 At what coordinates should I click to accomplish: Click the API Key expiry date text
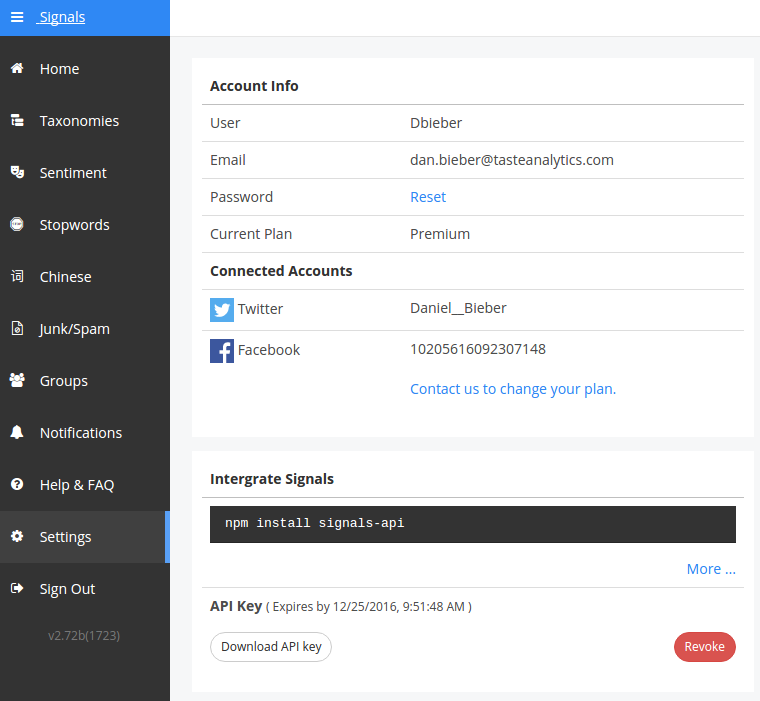tap(368, 606)
